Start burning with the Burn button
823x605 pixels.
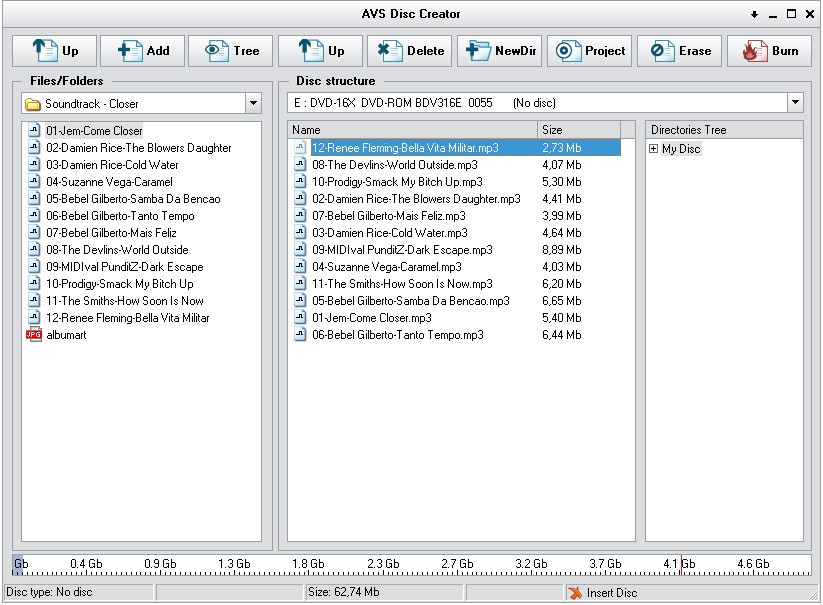pos(769,51)
